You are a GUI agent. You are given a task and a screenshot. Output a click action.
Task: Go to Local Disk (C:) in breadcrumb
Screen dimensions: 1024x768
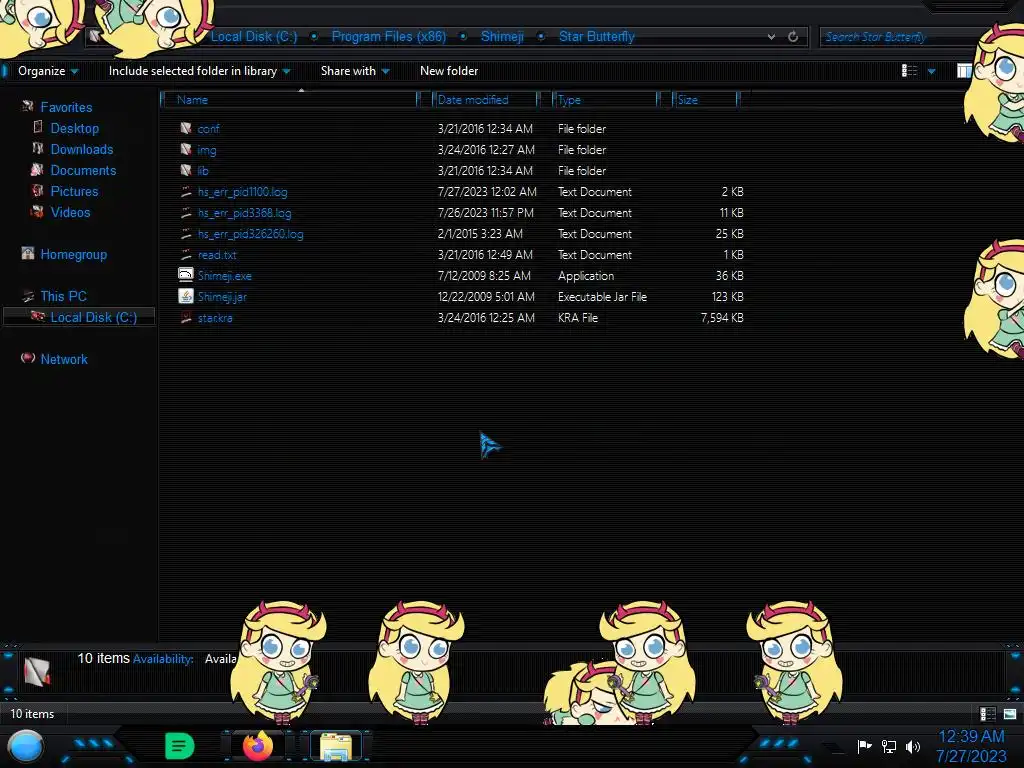click(x=253, y=37)
